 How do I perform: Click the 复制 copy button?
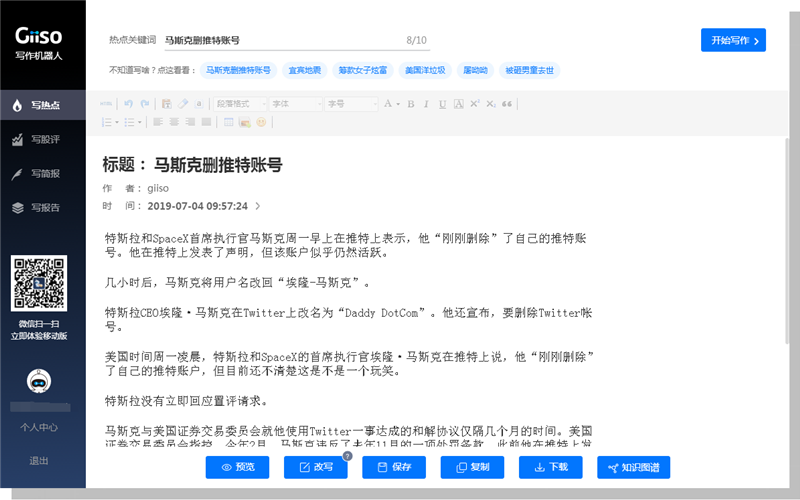coord(472,467)
